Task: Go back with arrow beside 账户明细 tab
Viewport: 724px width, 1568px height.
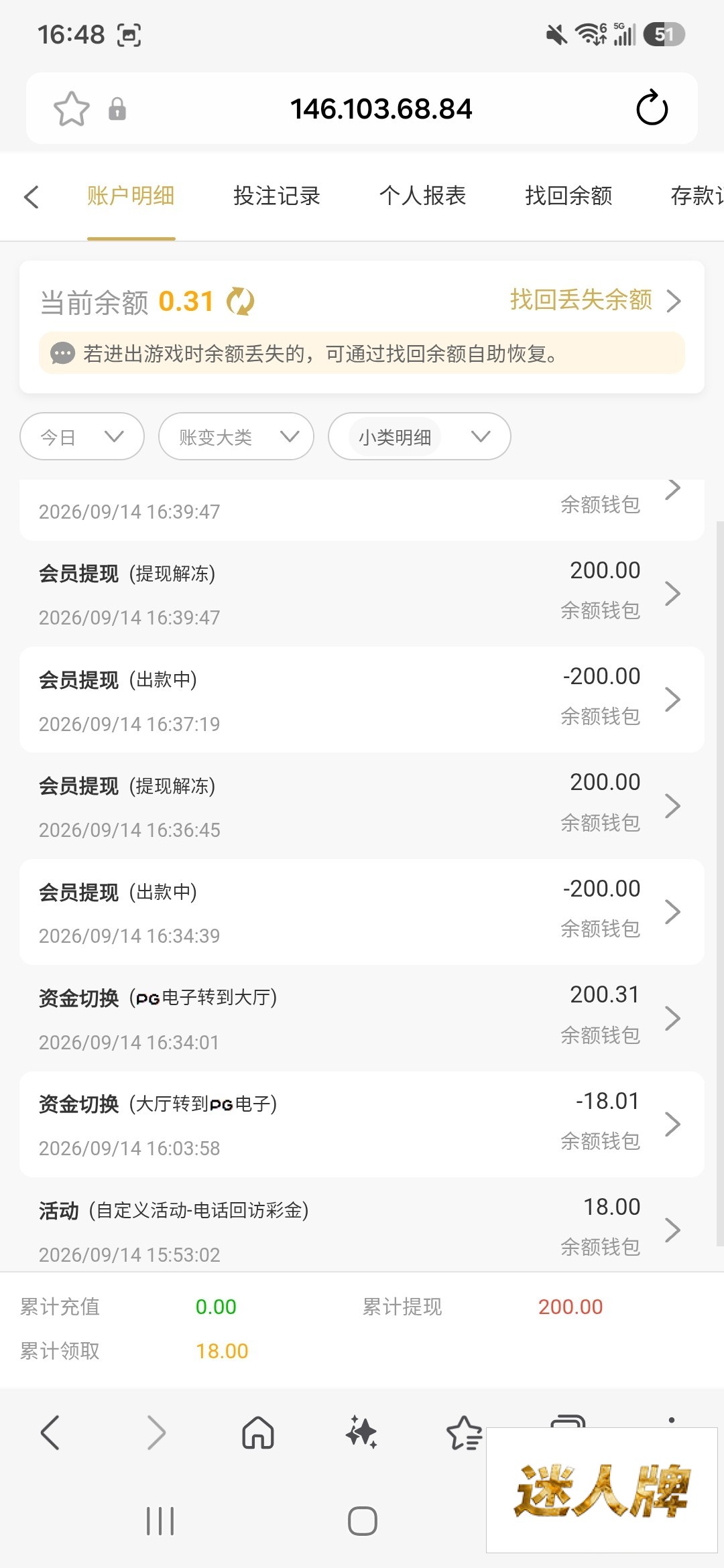Action: coord(32,196)
